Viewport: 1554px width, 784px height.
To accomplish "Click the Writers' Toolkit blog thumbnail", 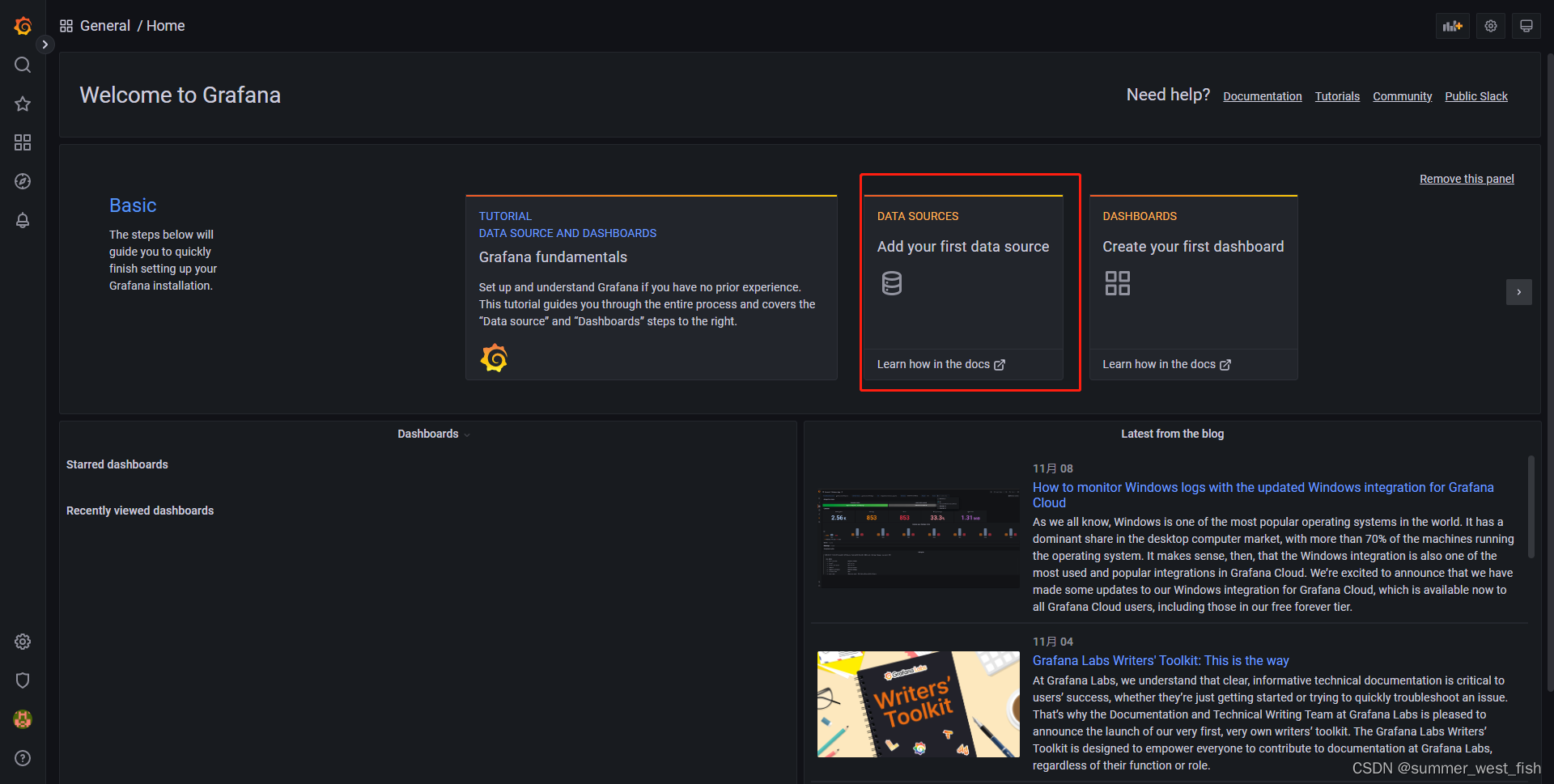I will click(x=918, y=704).
